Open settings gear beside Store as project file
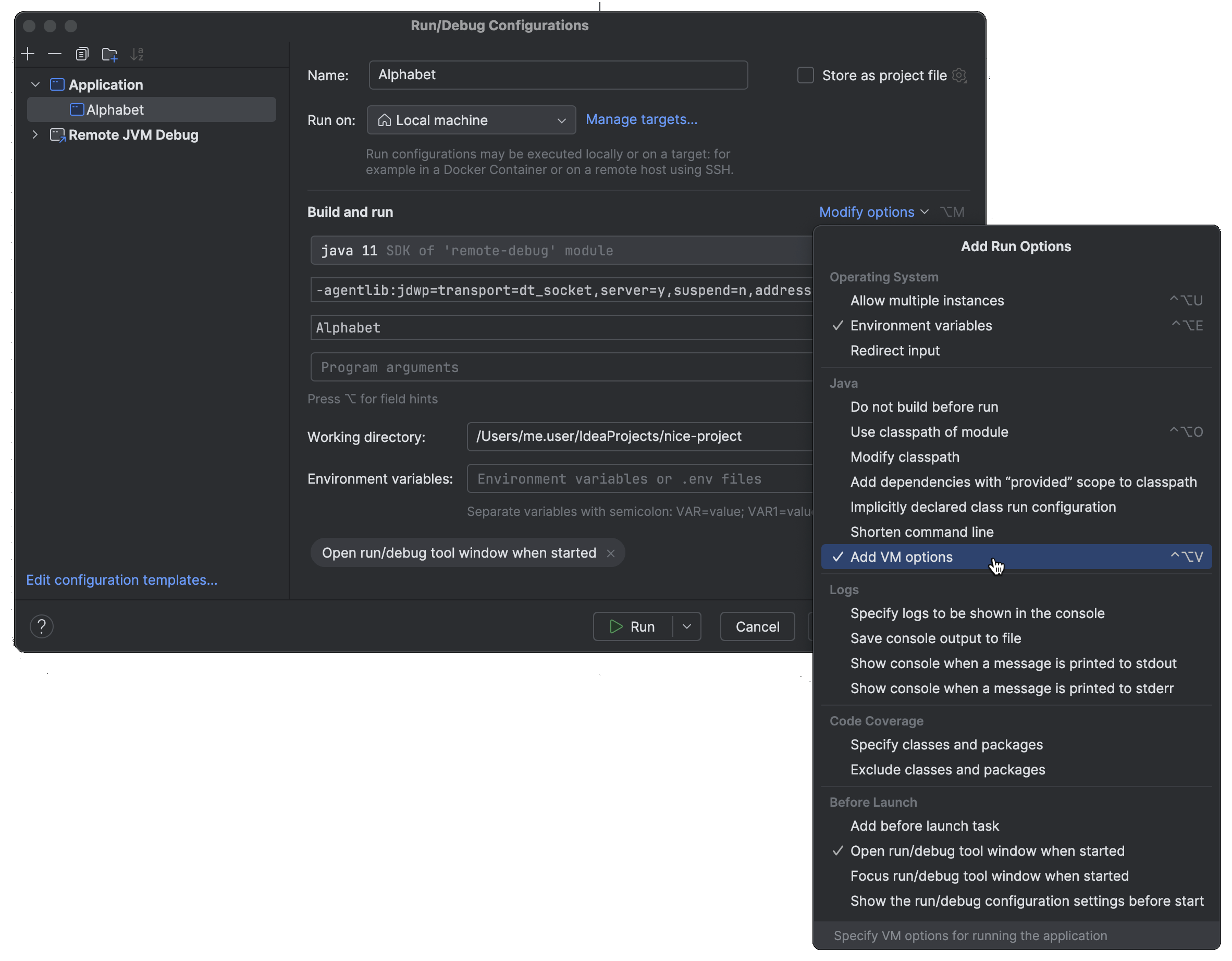Screen dimensions: 1232x961 [x=959, y=75]
